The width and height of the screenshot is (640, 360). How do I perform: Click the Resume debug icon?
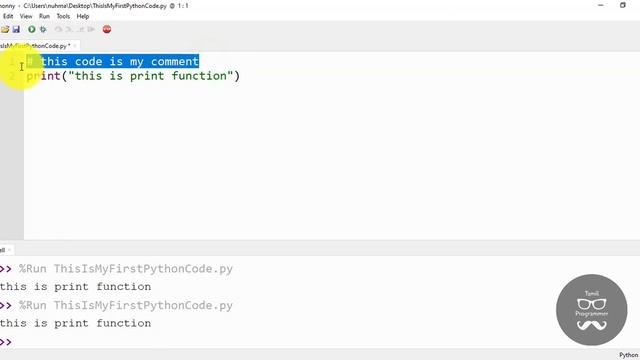91,29
